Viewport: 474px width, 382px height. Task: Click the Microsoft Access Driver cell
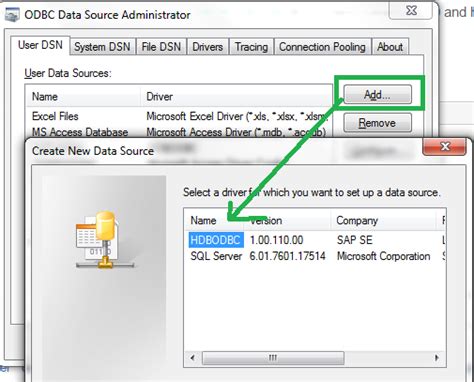click(236, 132)
